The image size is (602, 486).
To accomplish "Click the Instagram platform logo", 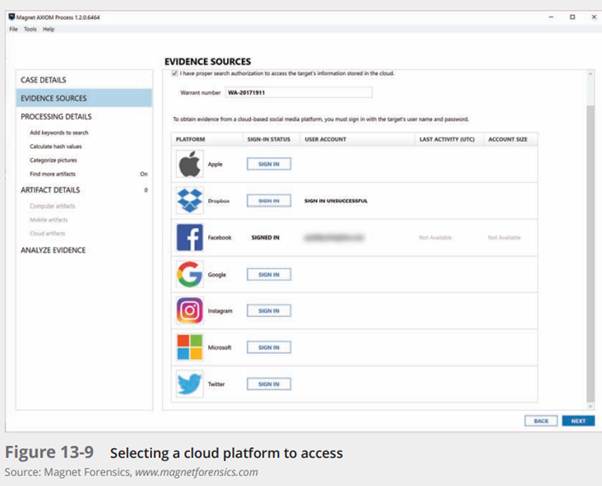I will [190, 311].
